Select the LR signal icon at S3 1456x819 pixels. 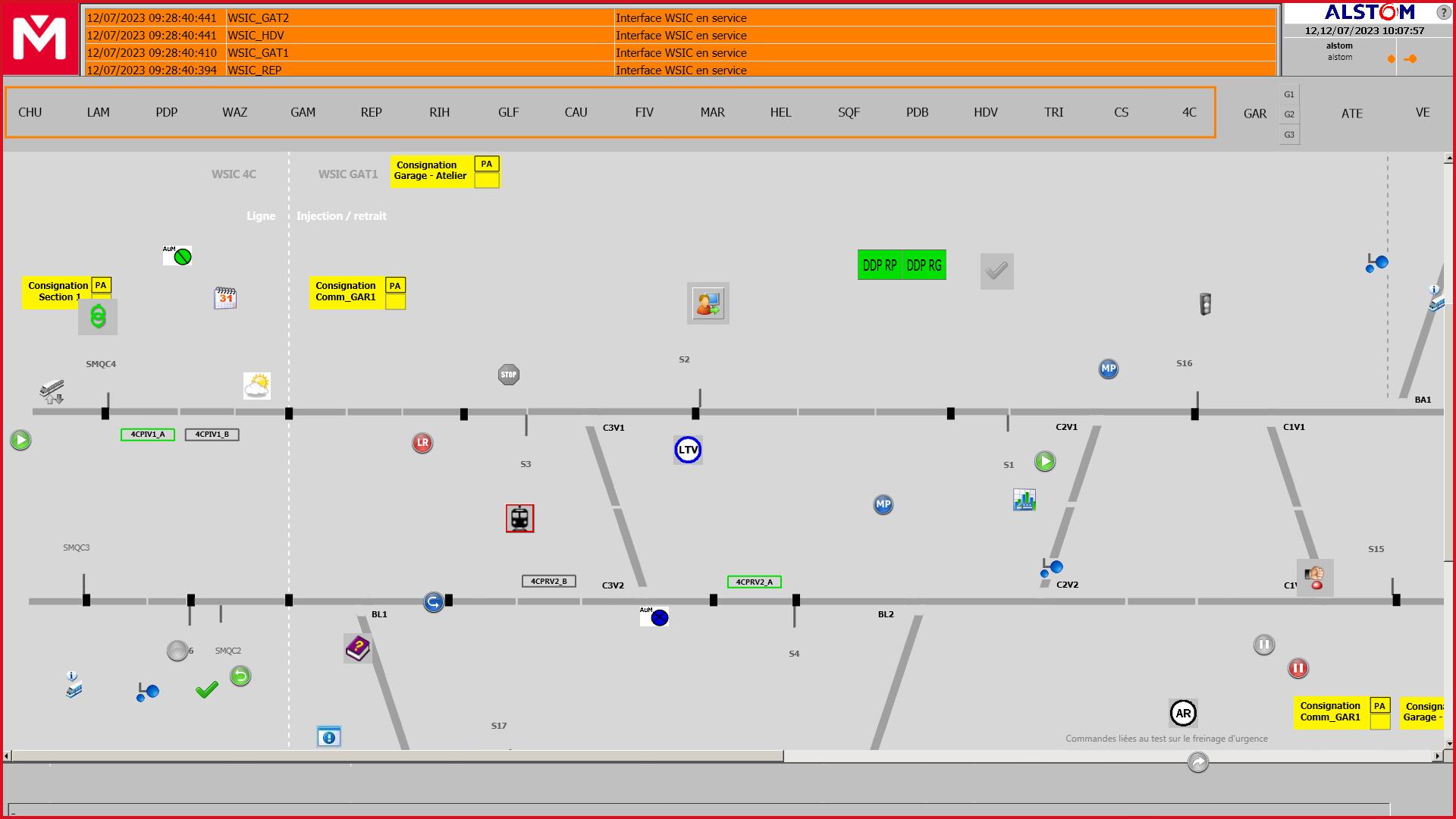point(421,442)
